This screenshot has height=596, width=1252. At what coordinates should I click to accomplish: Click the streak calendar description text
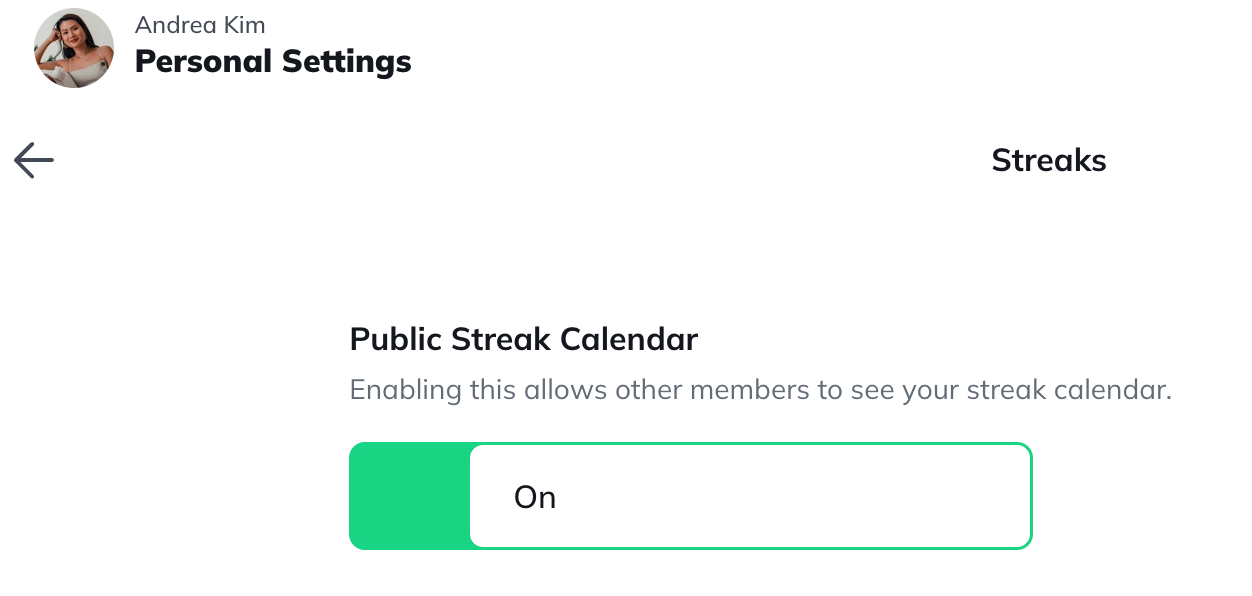(x=760, y=390)
